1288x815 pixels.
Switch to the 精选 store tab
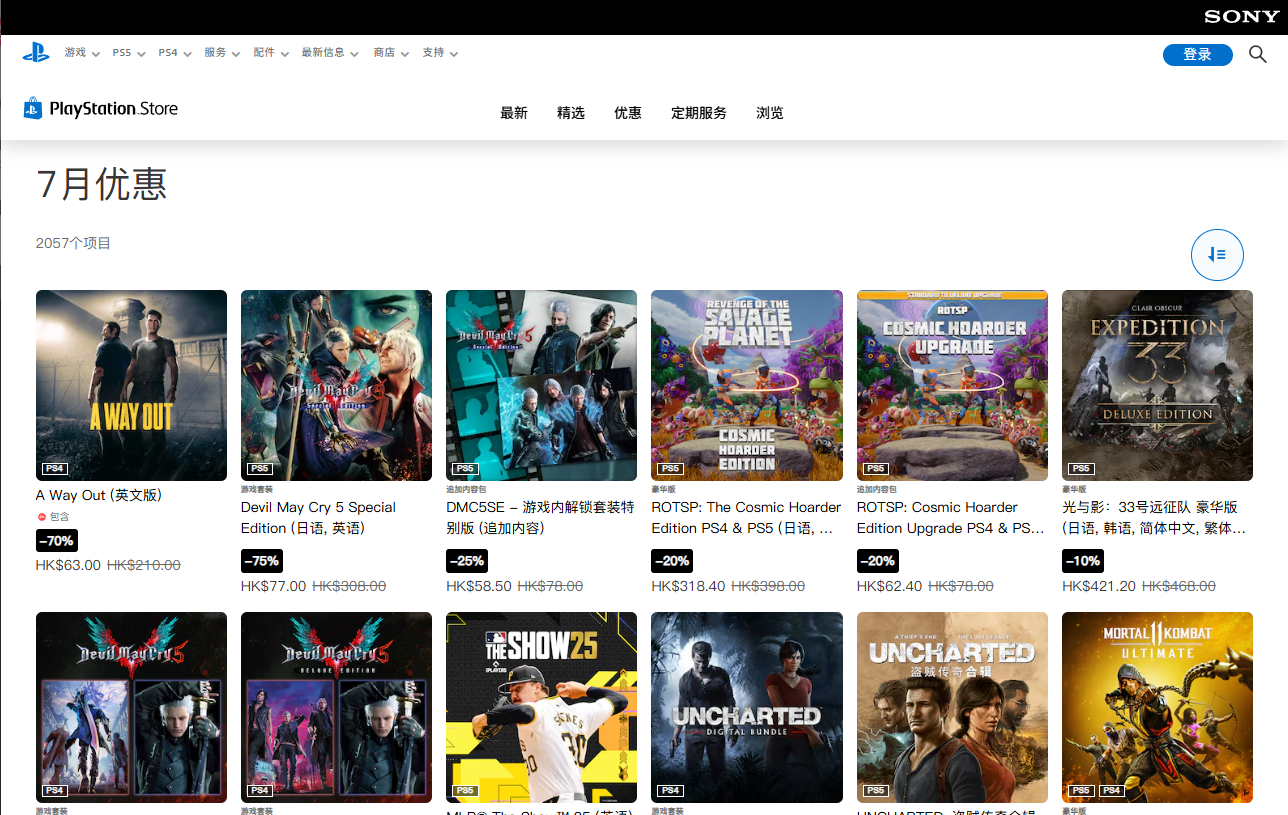(571, 113)
